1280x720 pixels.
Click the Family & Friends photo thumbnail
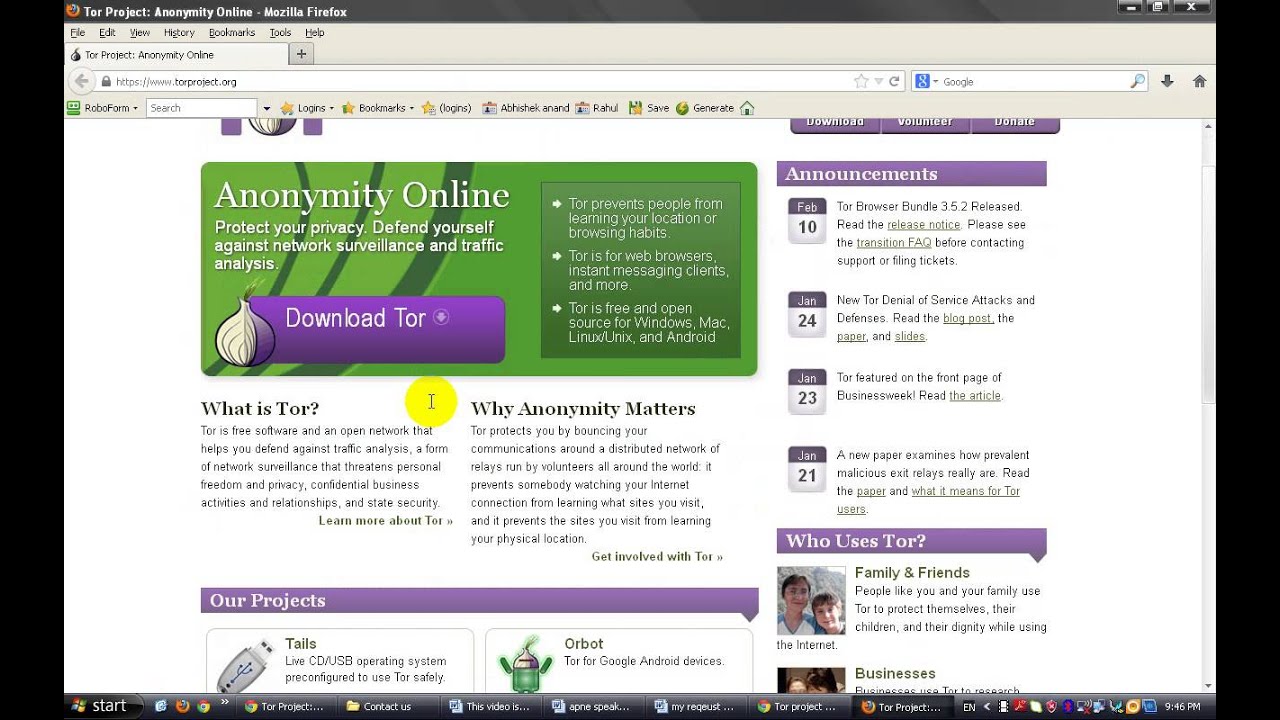[x=811, y=601]
